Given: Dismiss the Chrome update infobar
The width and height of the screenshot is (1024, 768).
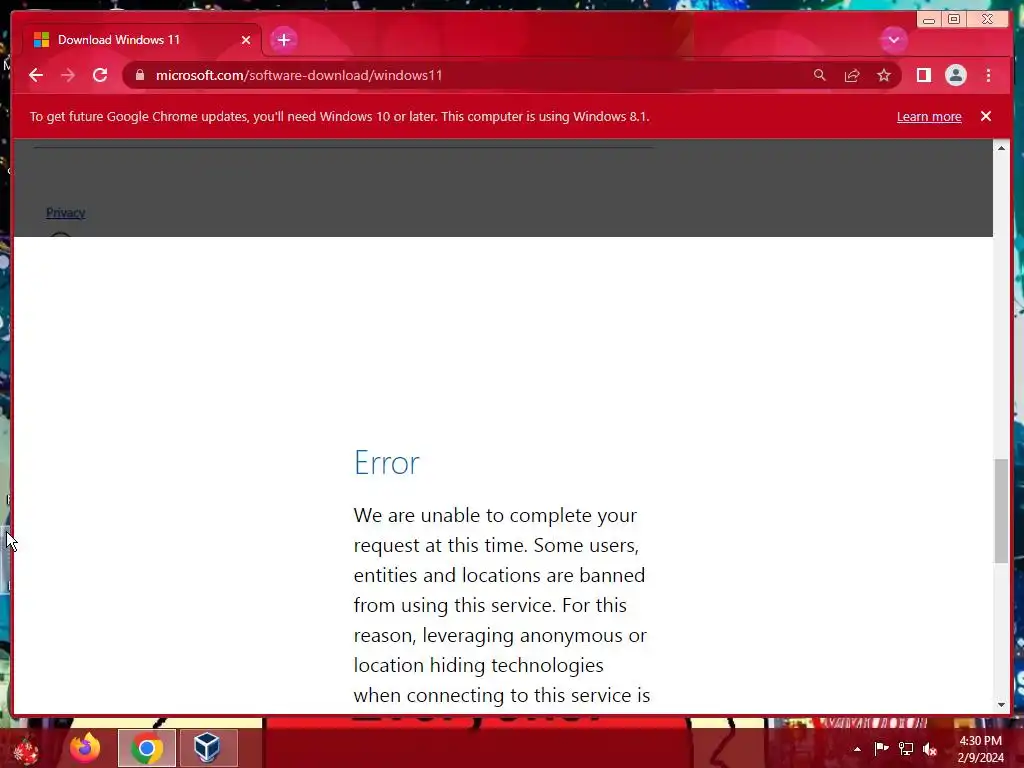Looking at the screenshot, I should [985, 116].
